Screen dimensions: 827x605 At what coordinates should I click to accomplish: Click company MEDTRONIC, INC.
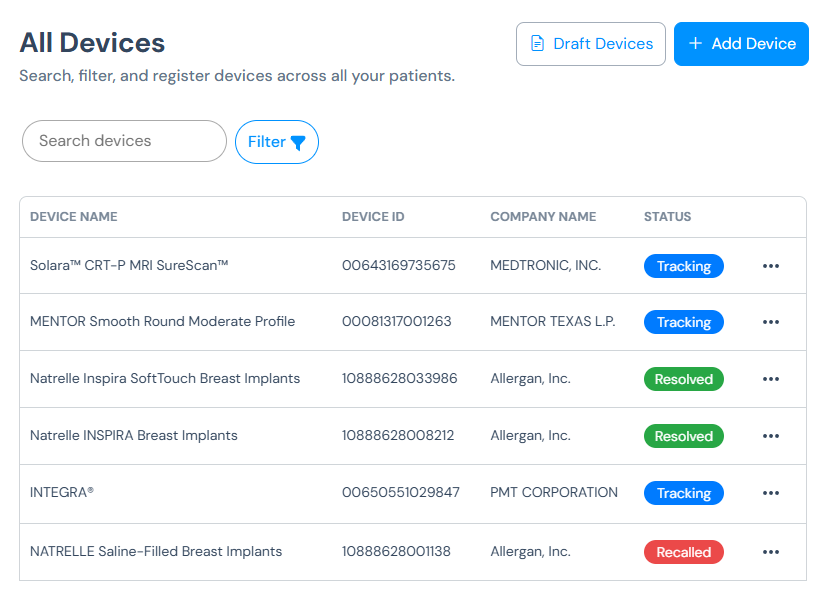546,265
